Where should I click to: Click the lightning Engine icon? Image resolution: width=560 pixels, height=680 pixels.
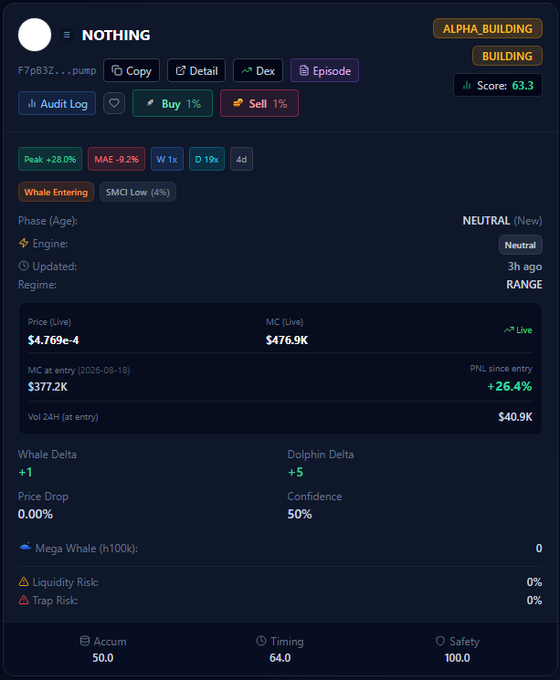pos(24,243)
